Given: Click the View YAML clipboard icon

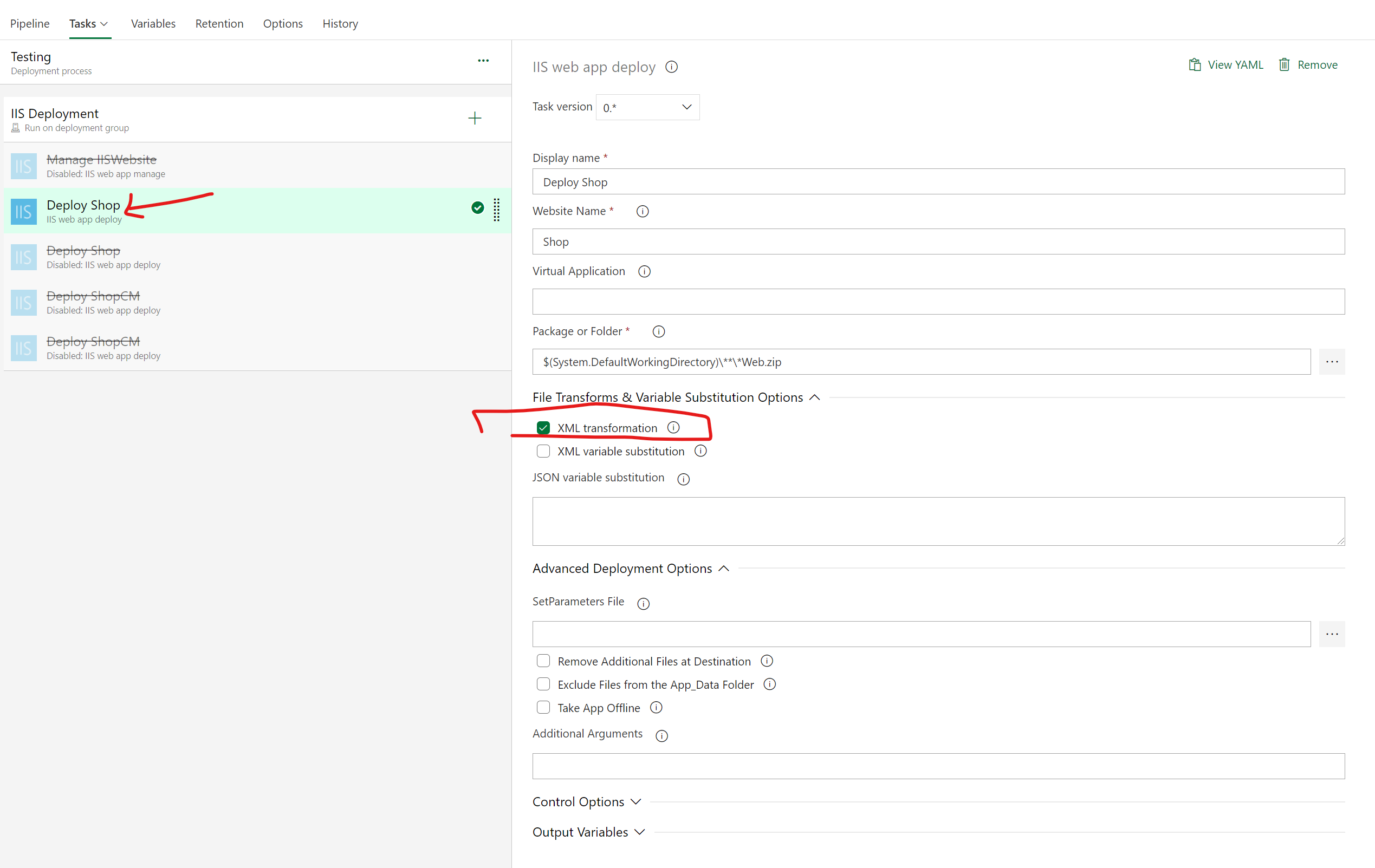Looking at the screenshot, I should pyautogui.click(x=1194, y=64).
